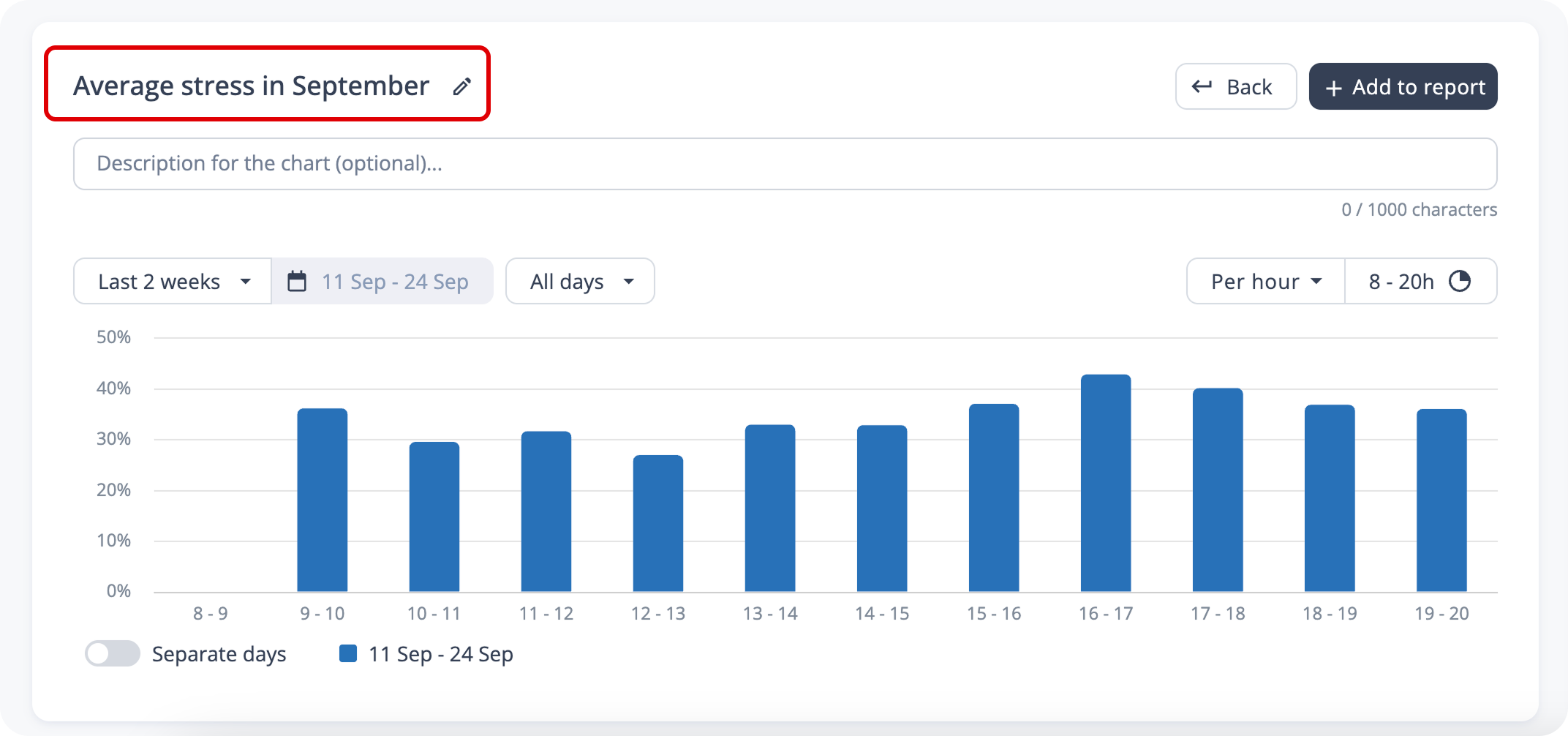Select the 16 - 17 hour bar

point(1105,483)
